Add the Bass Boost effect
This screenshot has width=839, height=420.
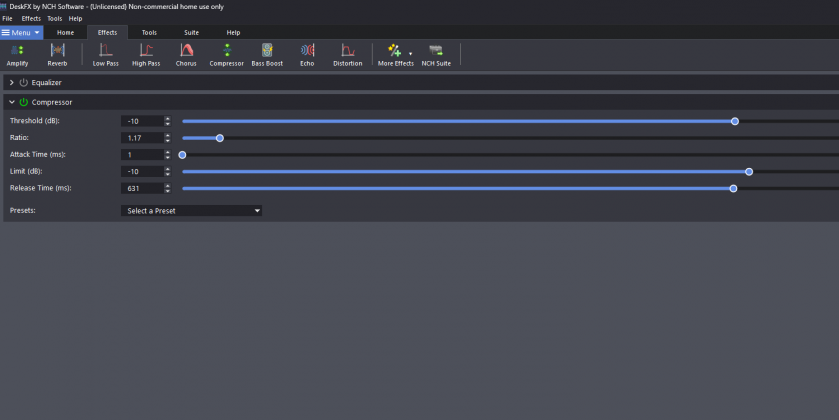coord(267,55)
